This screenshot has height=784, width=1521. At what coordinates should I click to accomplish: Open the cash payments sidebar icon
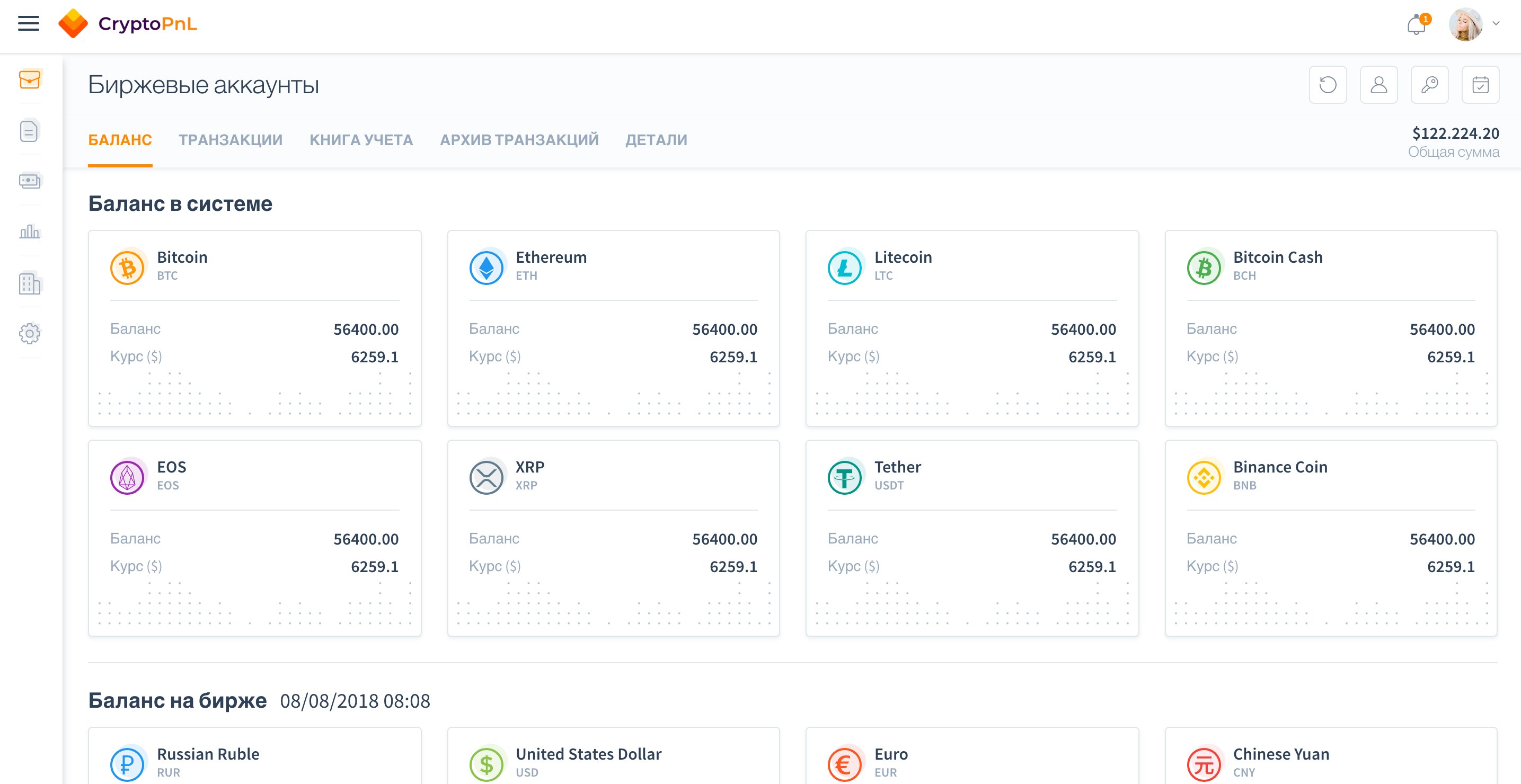click(x=30, y=181)
